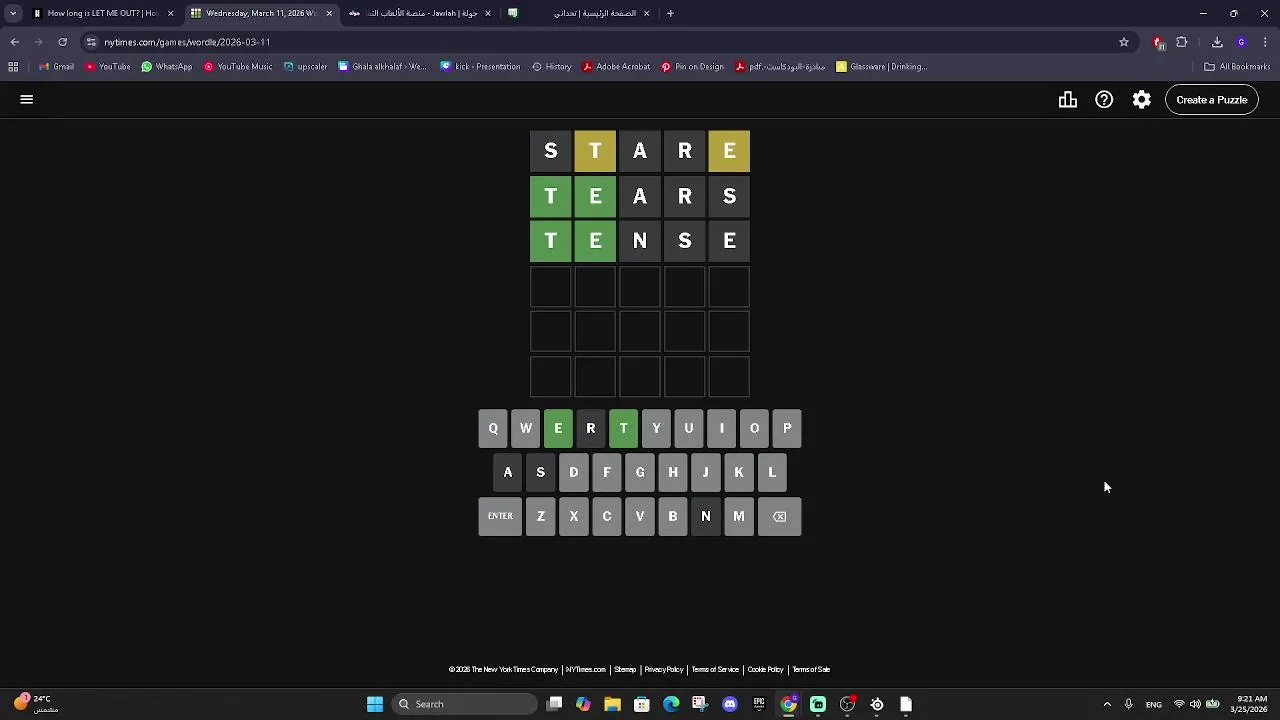Viewport: 1280px width, 720px height.
Task: Tap the L key on the on-screen keyboard
Action: [772, 472]
